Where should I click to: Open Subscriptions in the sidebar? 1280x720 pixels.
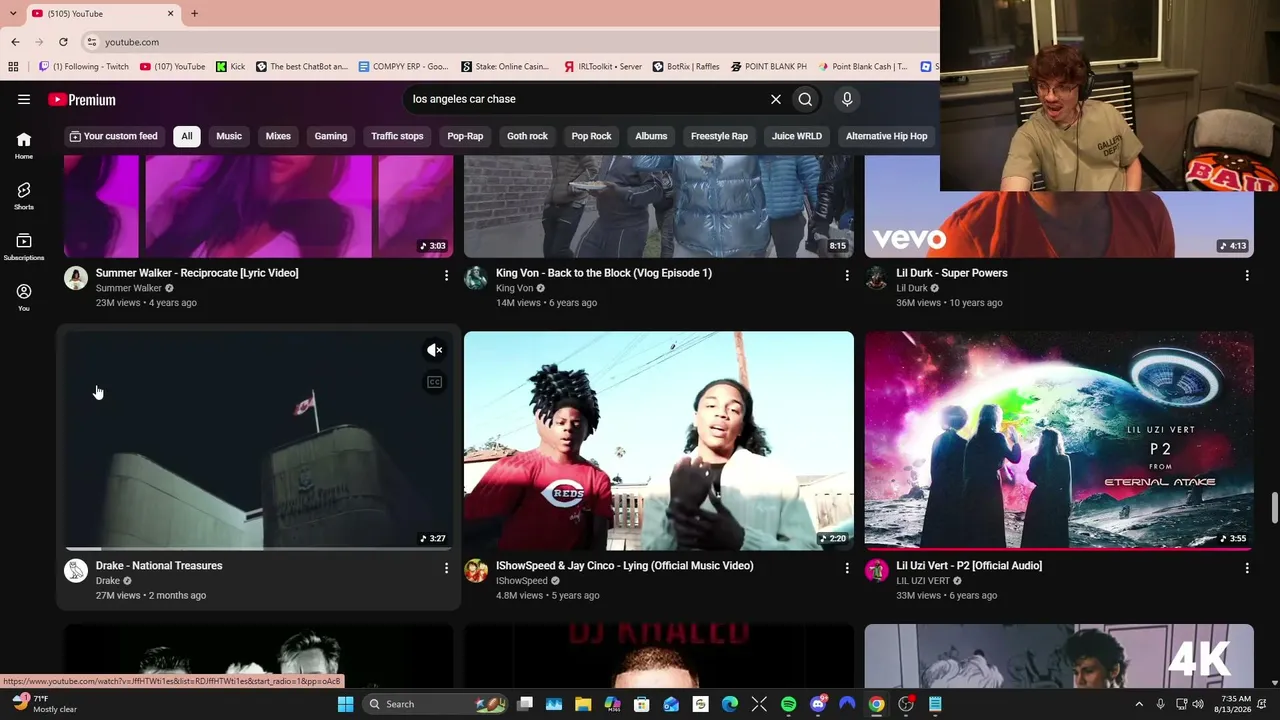click(x=24, y=247)
